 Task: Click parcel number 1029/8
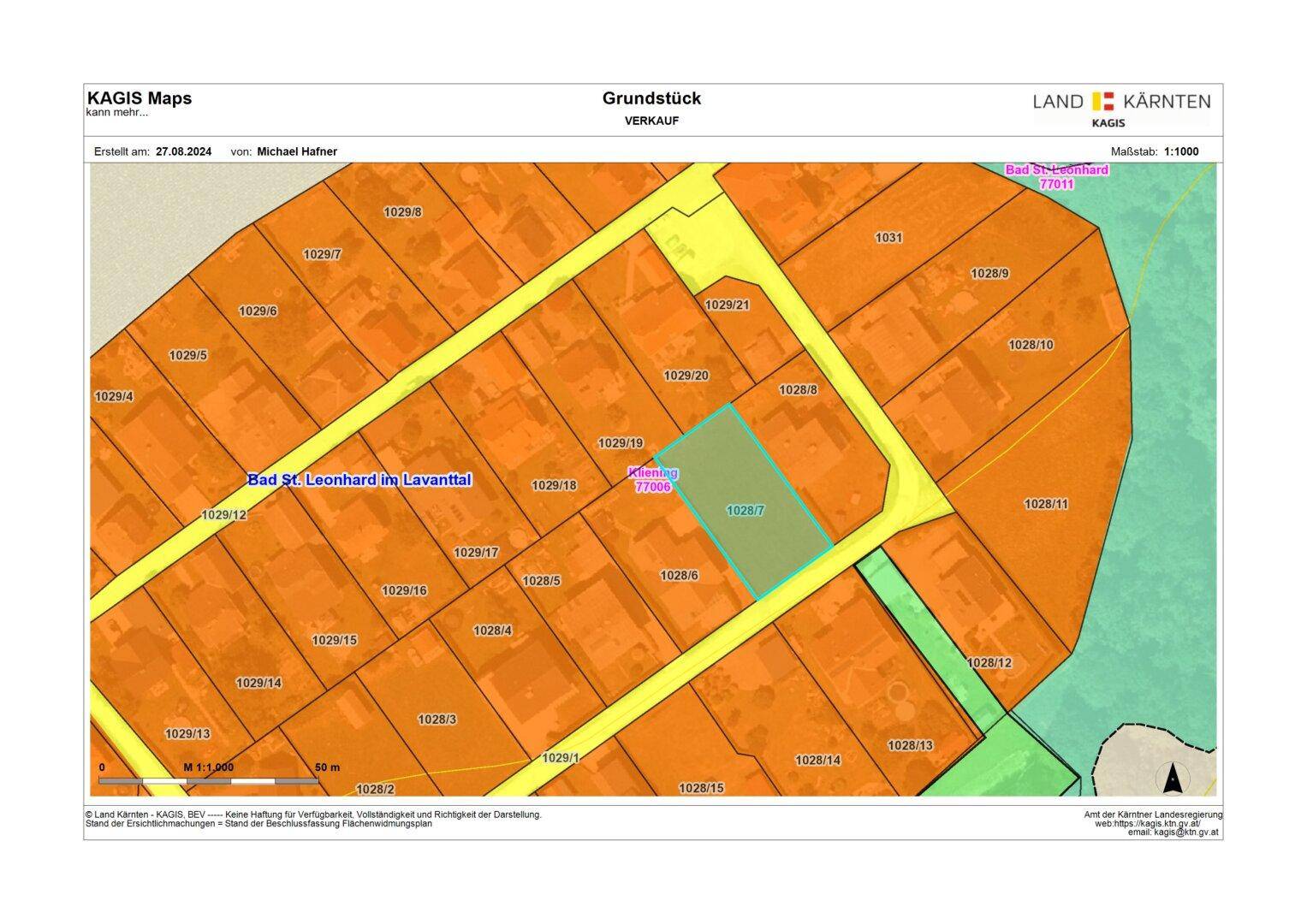click(x=402, y=211)
